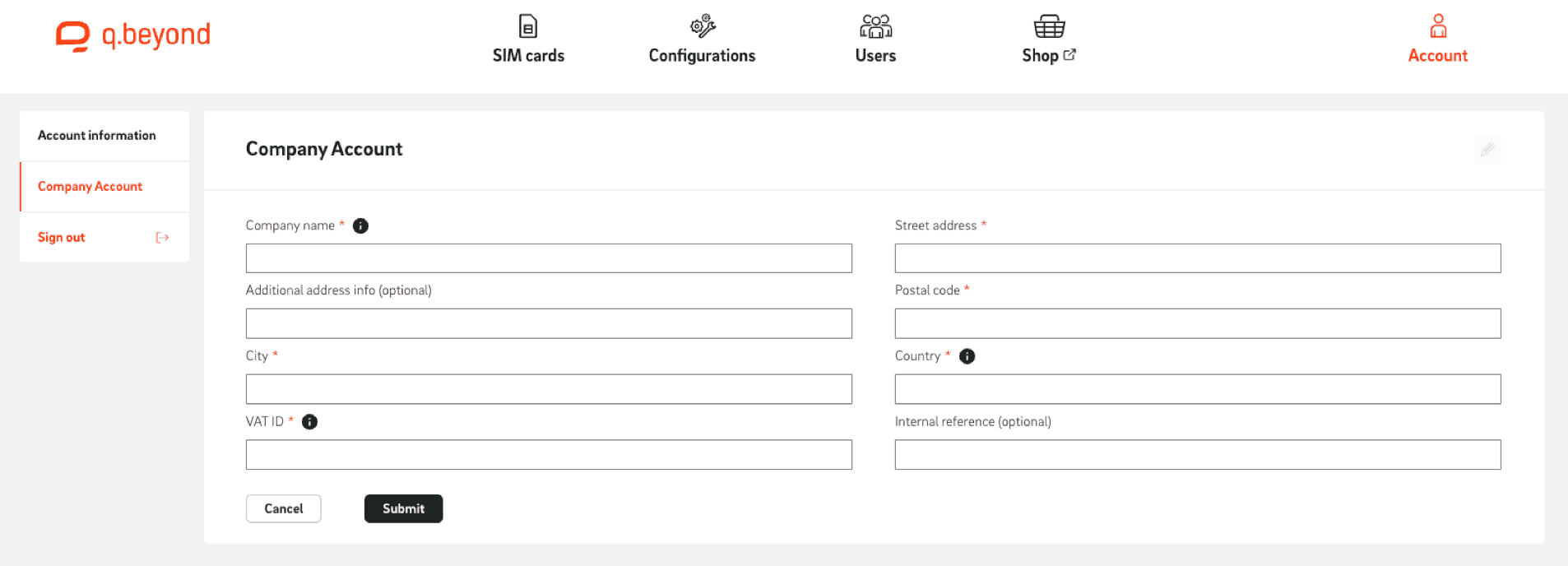The image size is (1568, 566).
Task: Click the q.beyond logo
Action: tap(133, 35)
